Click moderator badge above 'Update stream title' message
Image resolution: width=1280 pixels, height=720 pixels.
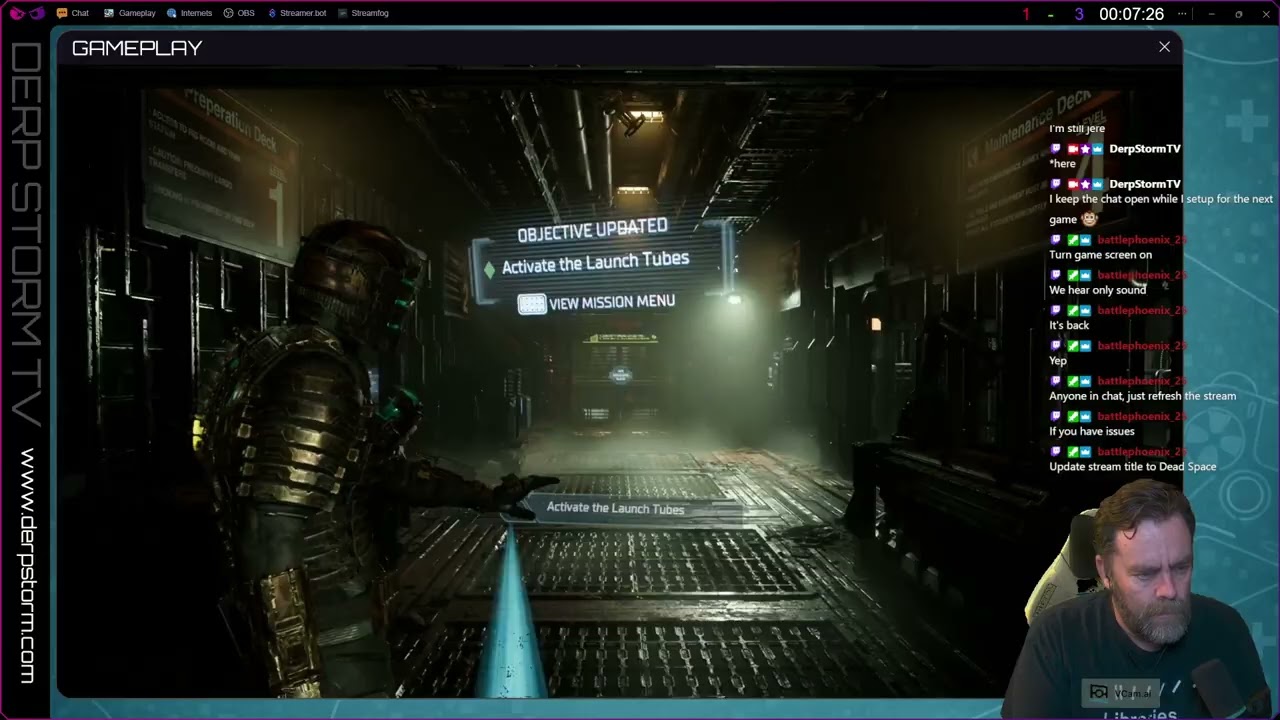1072,451
